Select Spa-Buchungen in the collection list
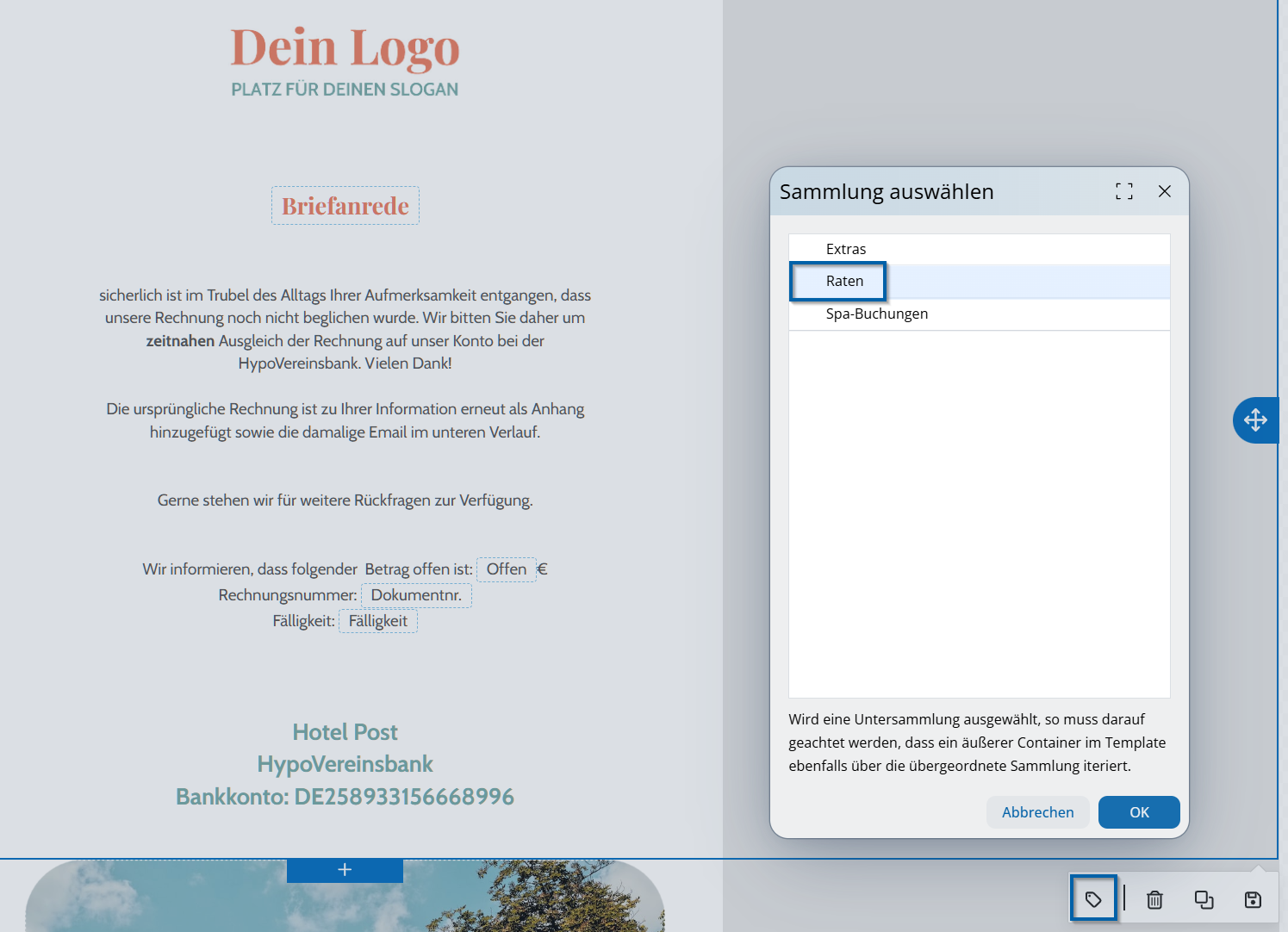The image size is (1288, 932). (x=876, y=314)
